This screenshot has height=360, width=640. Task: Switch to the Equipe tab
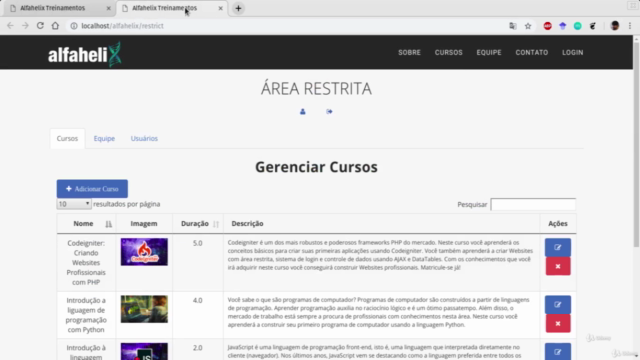click(104, 138)
